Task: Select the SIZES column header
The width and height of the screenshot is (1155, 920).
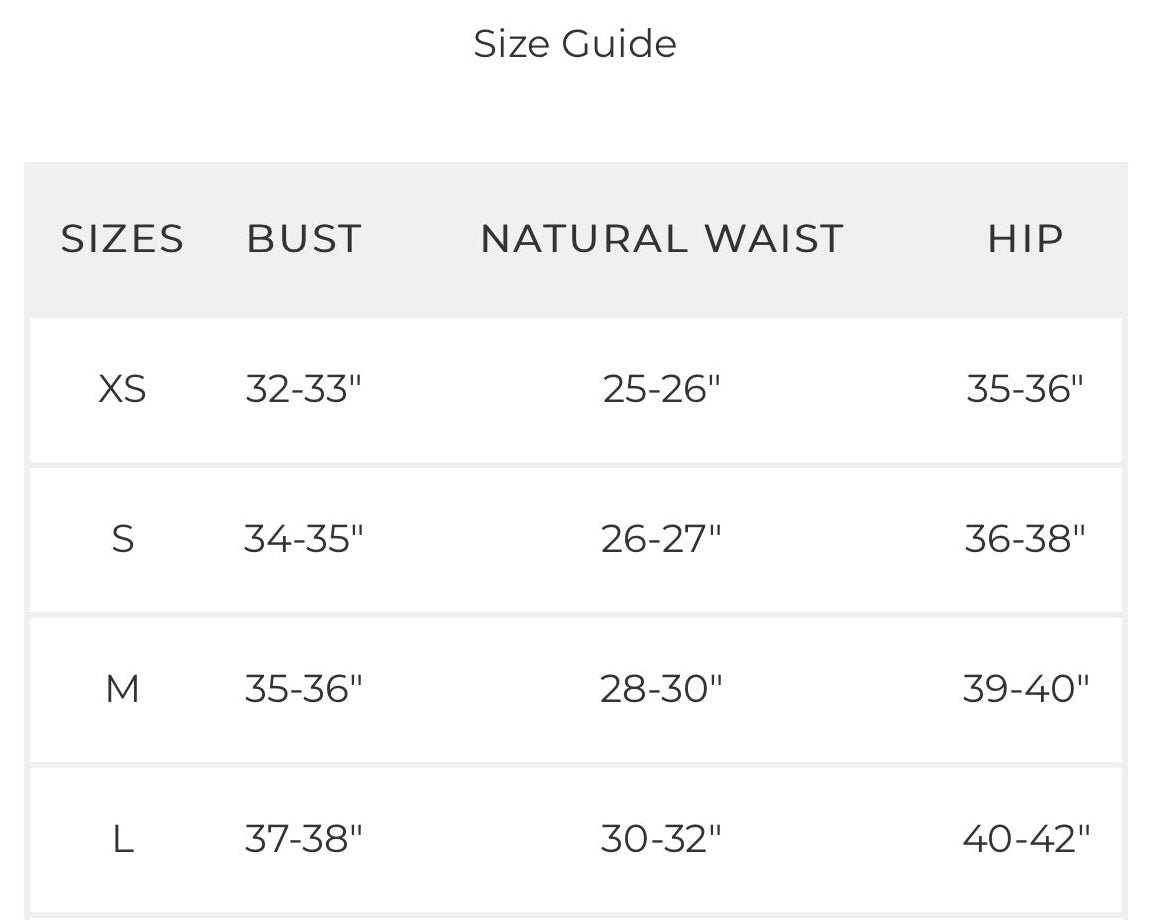Action: tap(123, 239)
